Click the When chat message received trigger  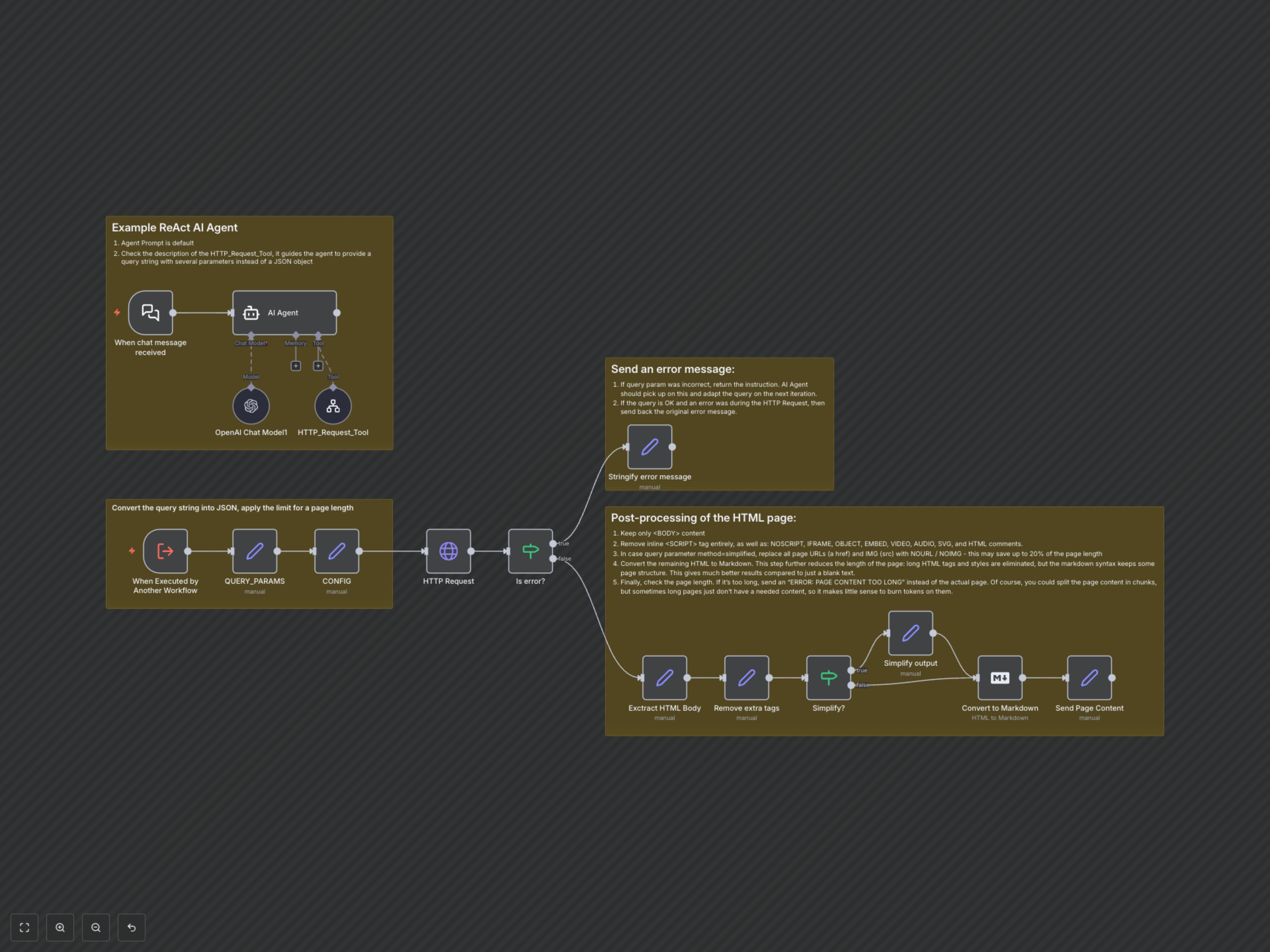[x=150, y=313]
